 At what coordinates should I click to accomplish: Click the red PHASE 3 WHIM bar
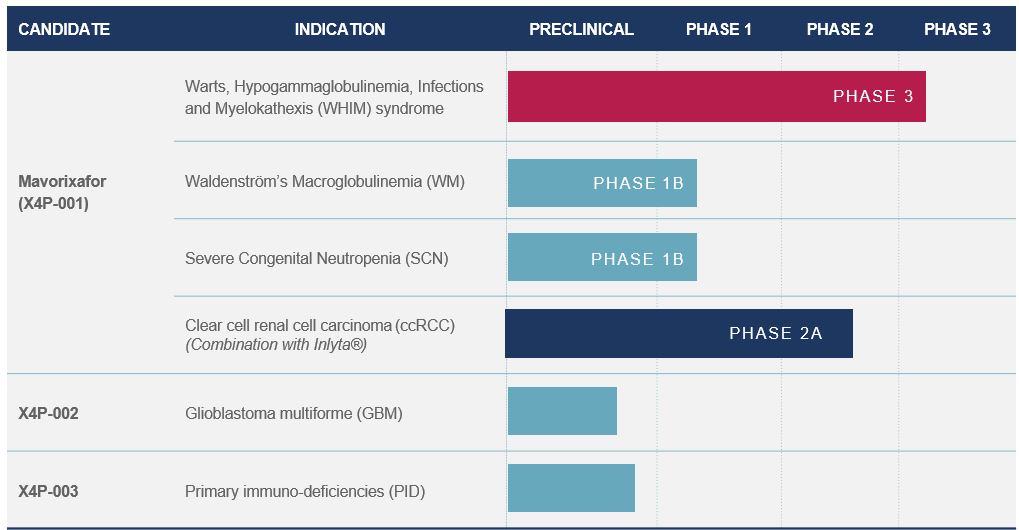pyautogui.click(x=716, y=96)
